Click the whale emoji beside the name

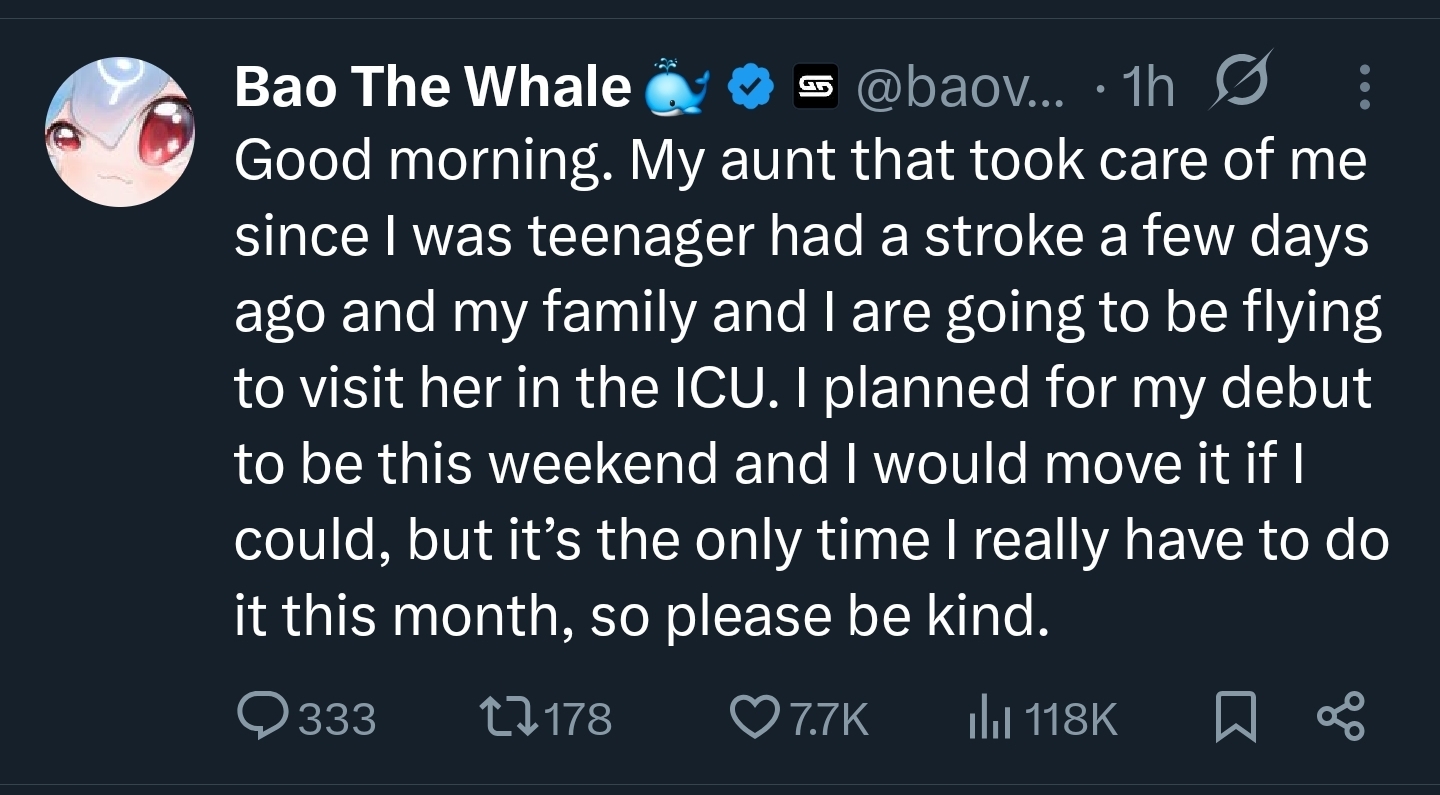click(678, 88)
